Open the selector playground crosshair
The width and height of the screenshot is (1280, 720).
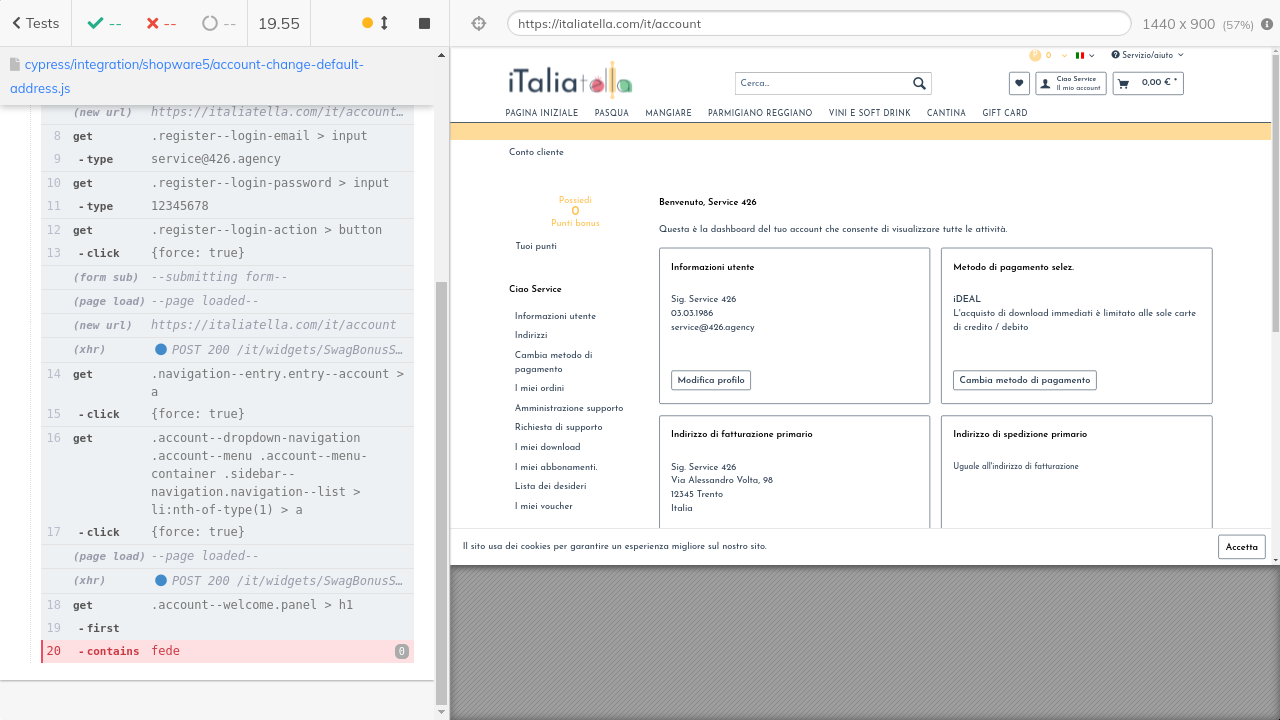[478, 23]
